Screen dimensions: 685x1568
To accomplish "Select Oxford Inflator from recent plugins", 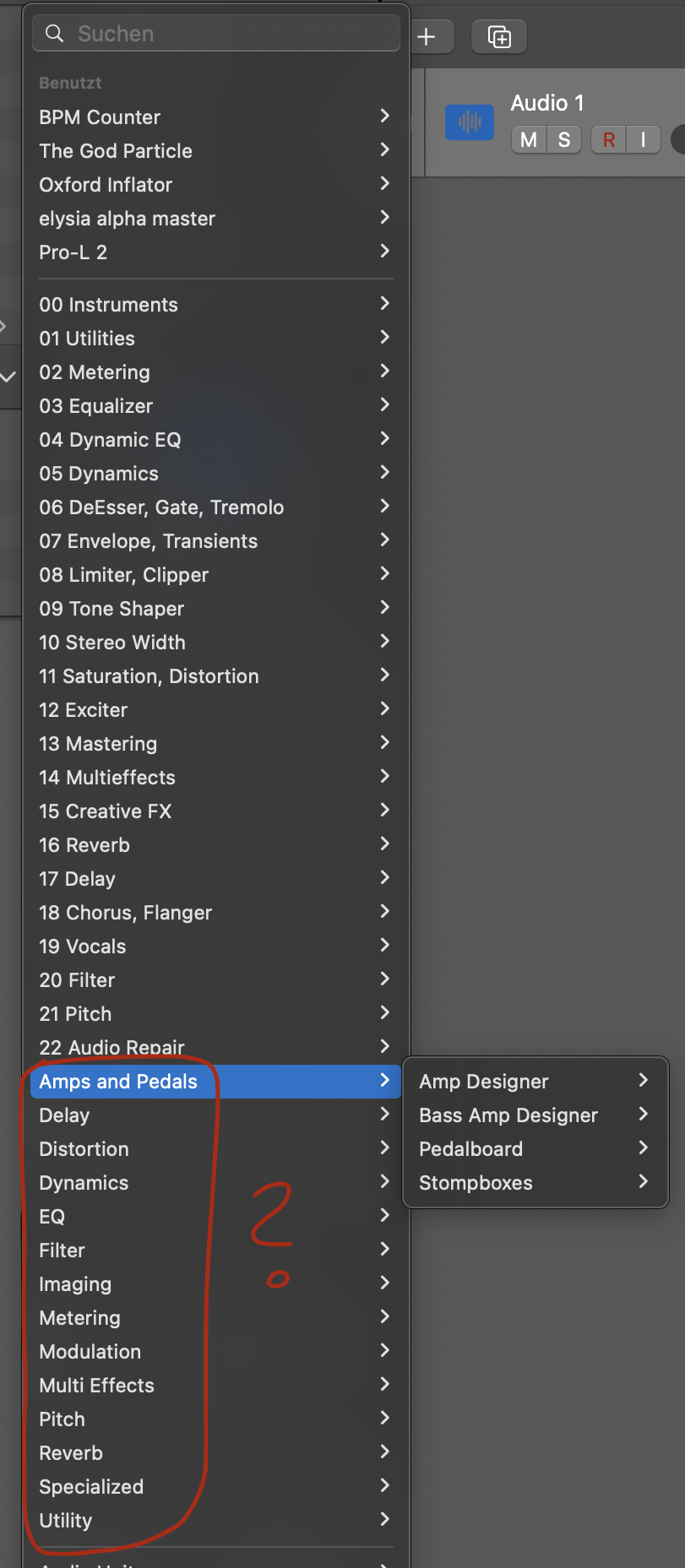I will click(106, 185).
